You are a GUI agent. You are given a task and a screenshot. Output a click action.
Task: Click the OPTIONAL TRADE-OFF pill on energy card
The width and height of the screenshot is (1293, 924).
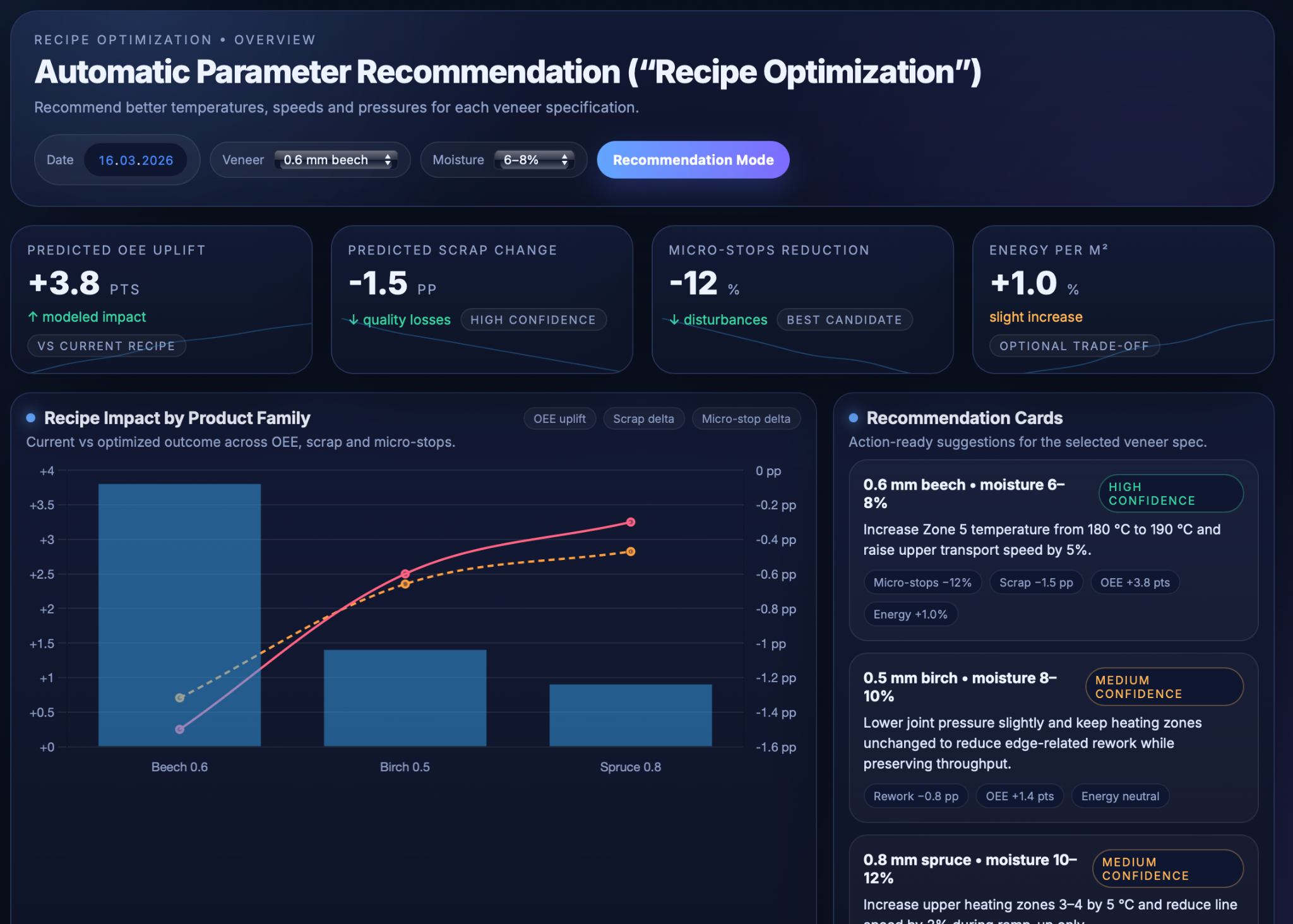(1073, 346)
